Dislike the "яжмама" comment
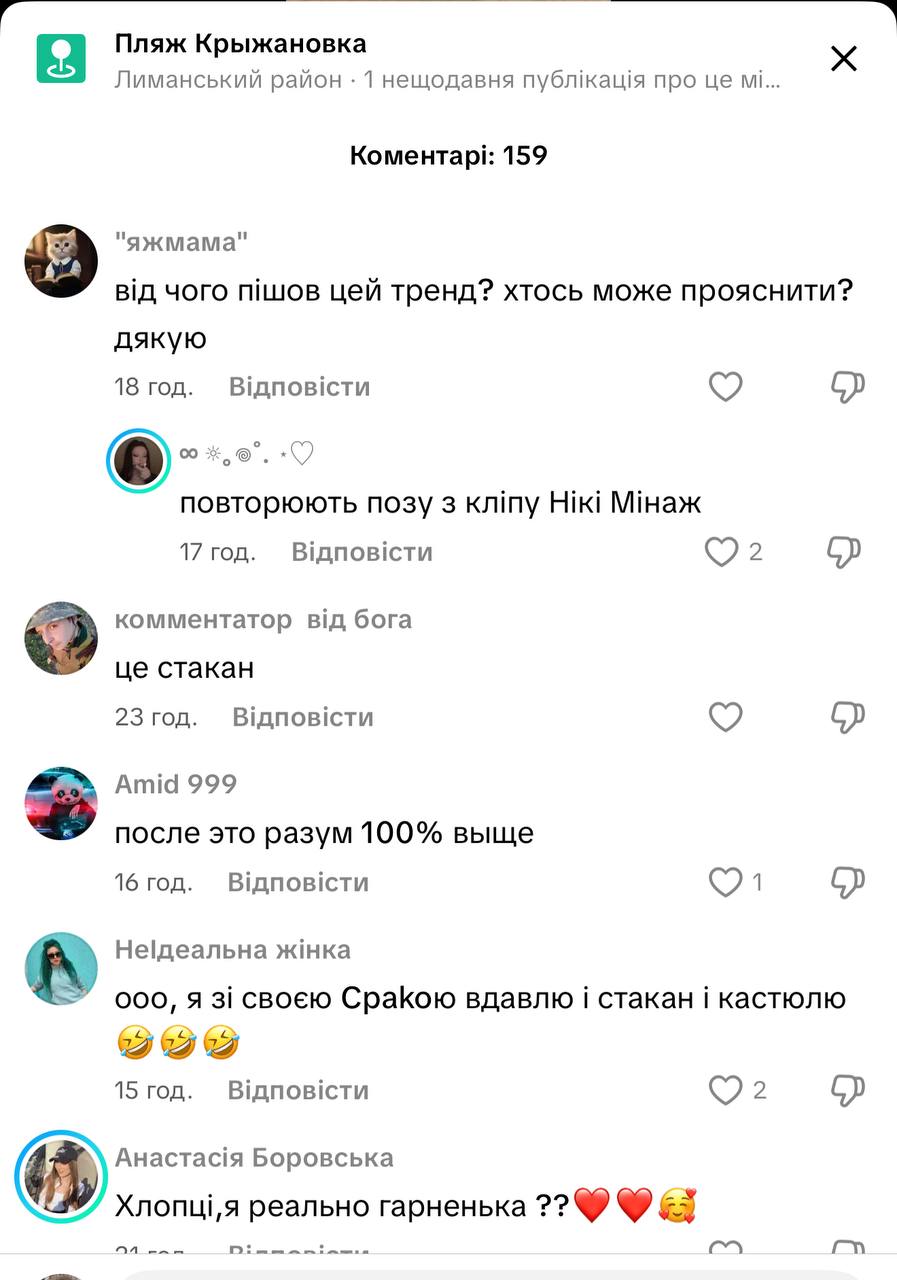The width and height of the screenshot is (897, 1280). [x=848, y=387]
